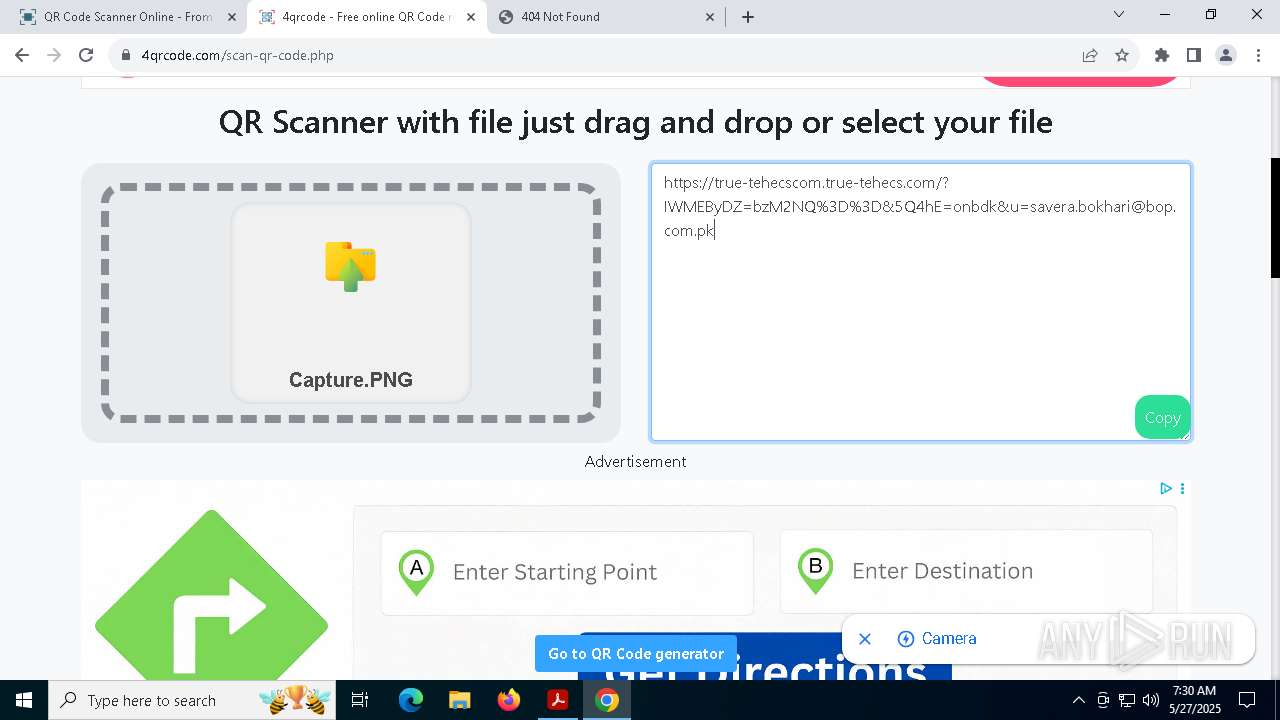This screenshot has width=1280, height=720.
Task: Open Adobe Acrobat from taskbar
Action: 557,700
